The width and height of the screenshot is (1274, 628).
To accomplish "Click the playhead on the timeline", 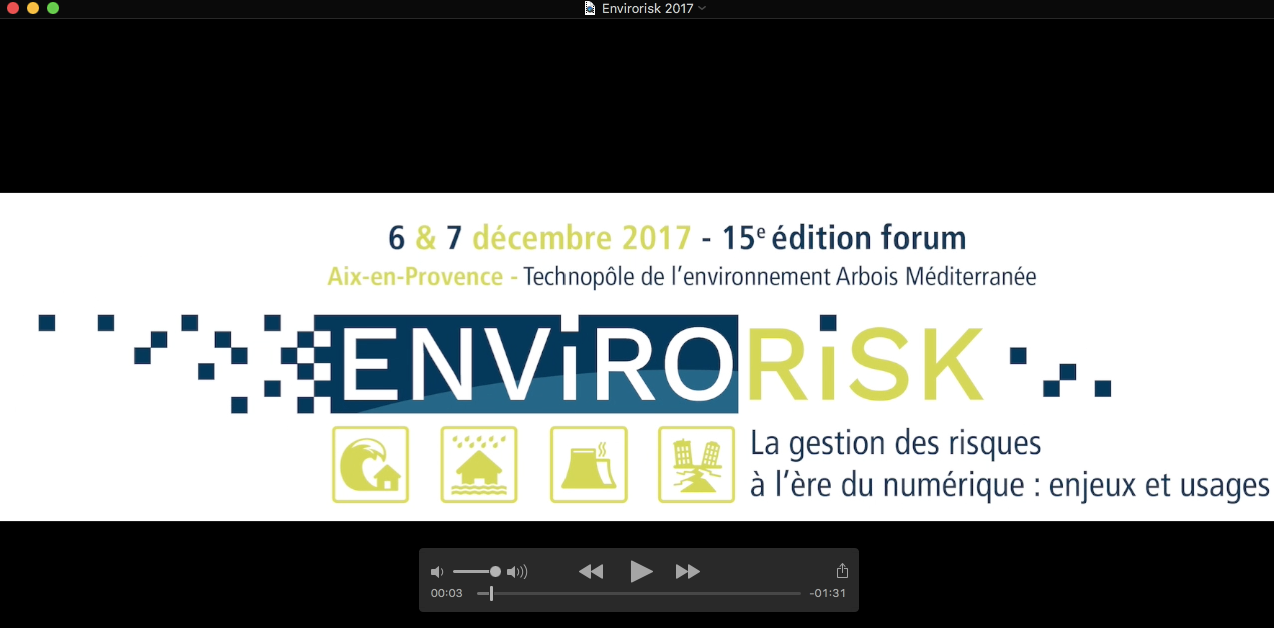I will point(491,593).
